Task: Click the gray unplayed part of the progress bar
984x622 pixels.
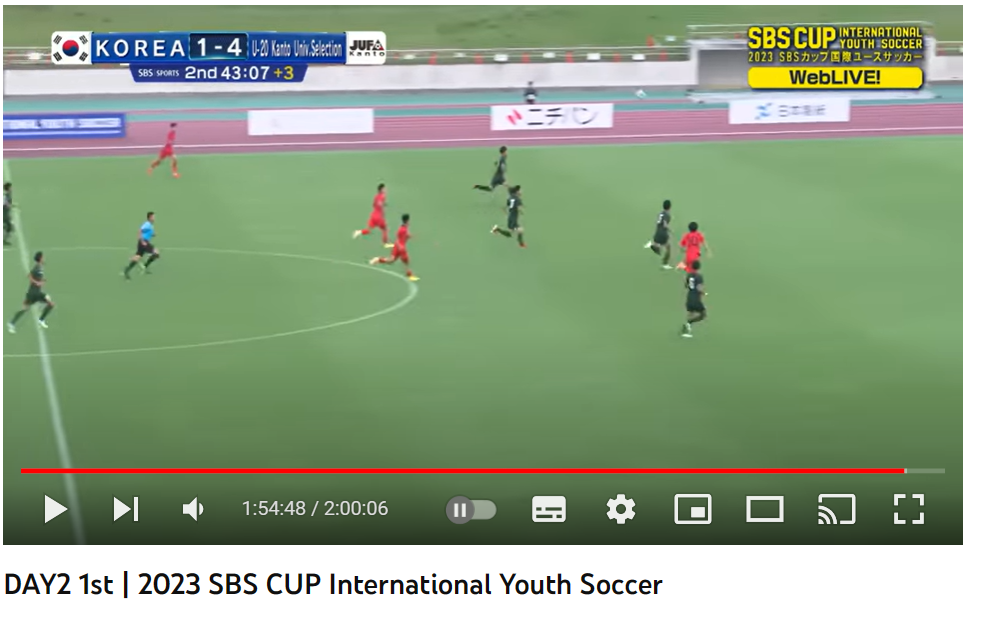Action: tap(926, 471)
